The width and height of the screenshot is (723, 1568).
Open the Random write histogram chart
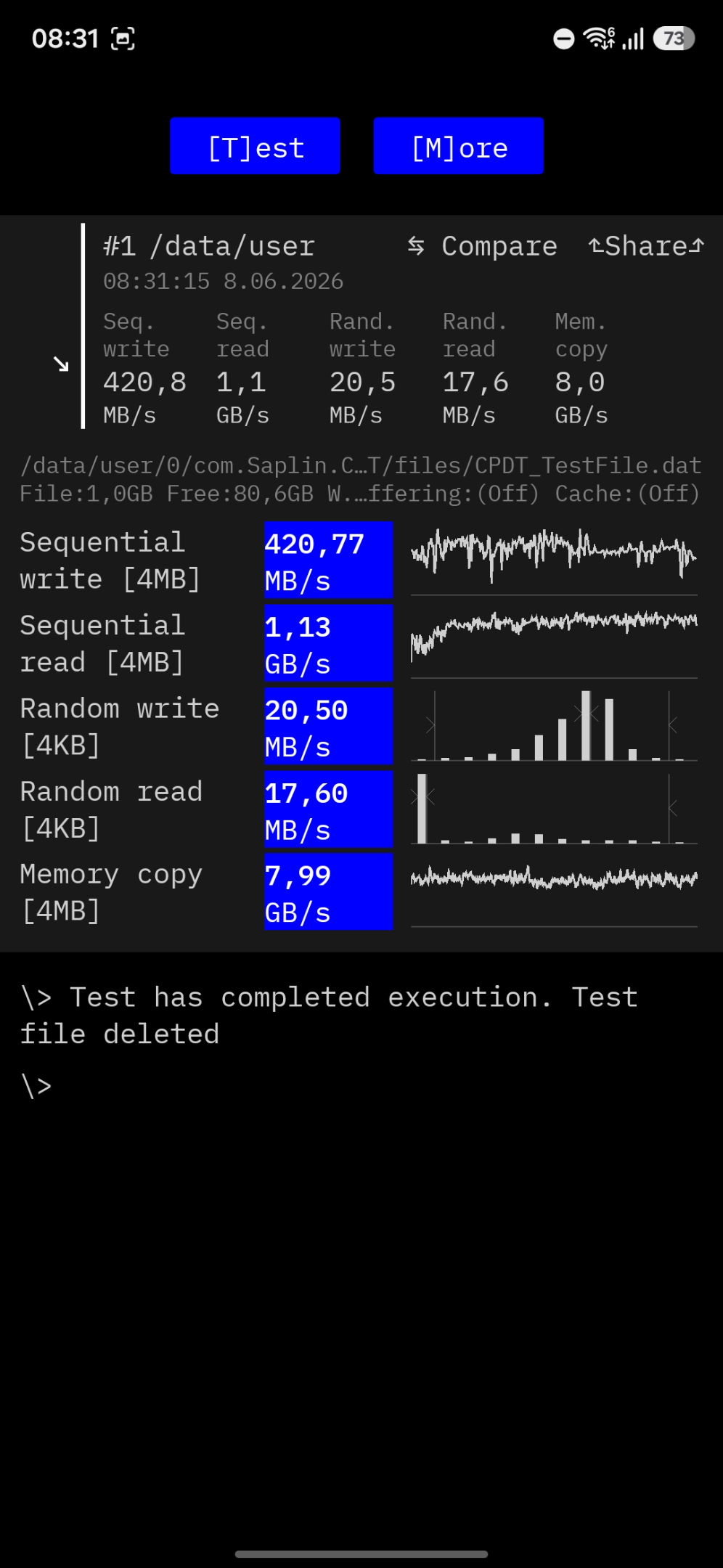pyautogui.click(x=554, y=725)
